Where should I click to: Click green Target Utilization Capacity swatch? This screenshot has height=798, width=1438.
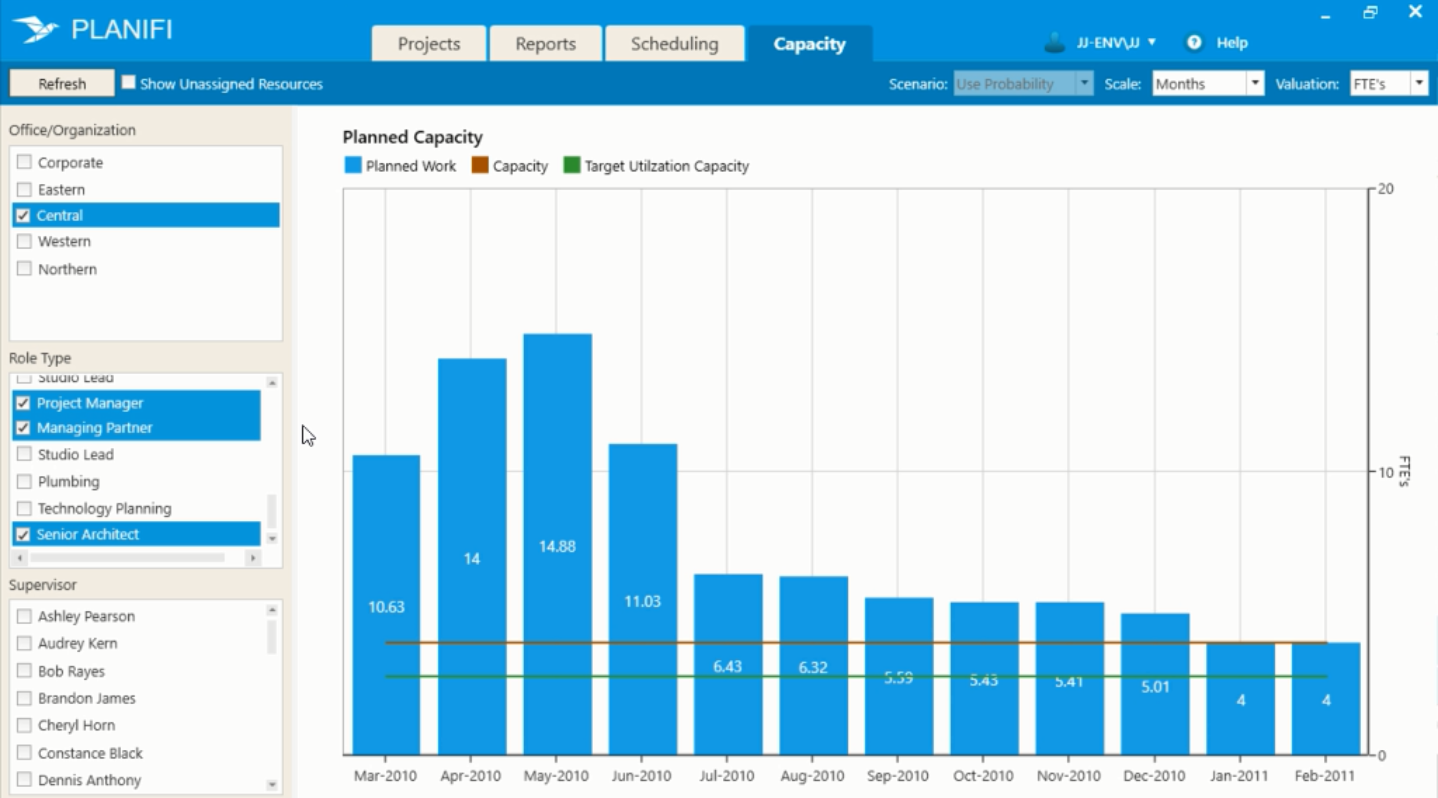point(572,165)
